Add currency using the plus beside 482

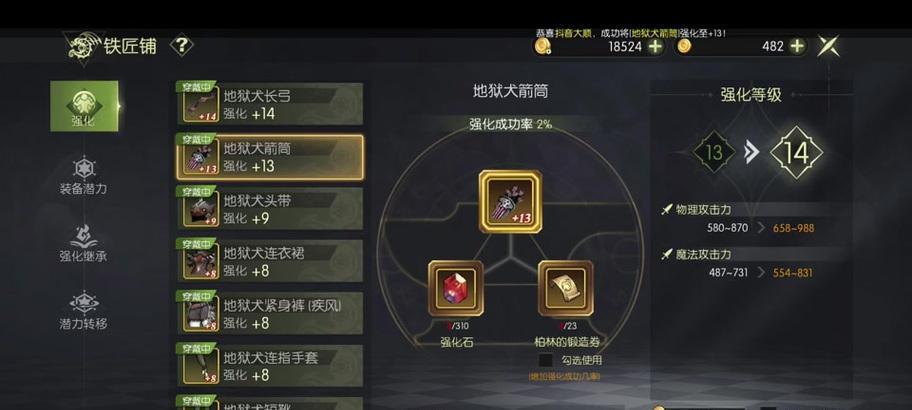797,46
